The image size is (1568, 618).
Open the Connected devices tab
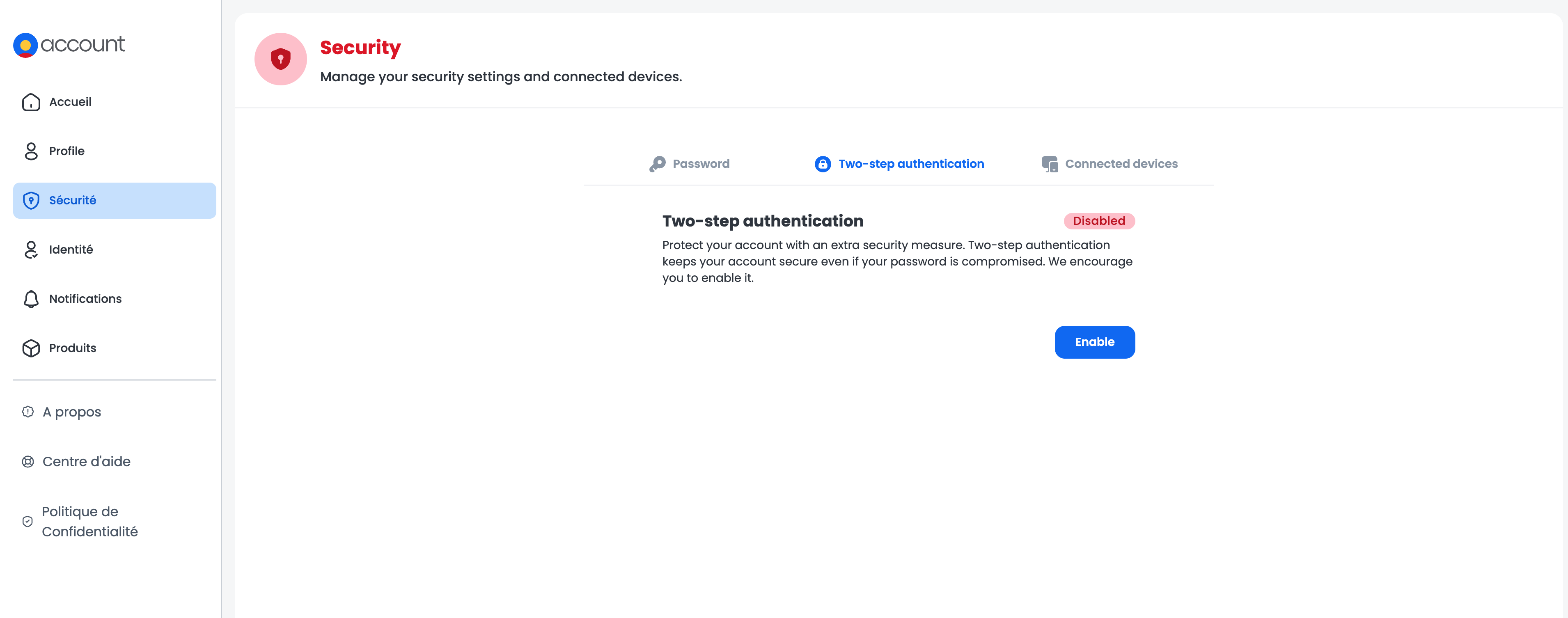coord(1121,164)
